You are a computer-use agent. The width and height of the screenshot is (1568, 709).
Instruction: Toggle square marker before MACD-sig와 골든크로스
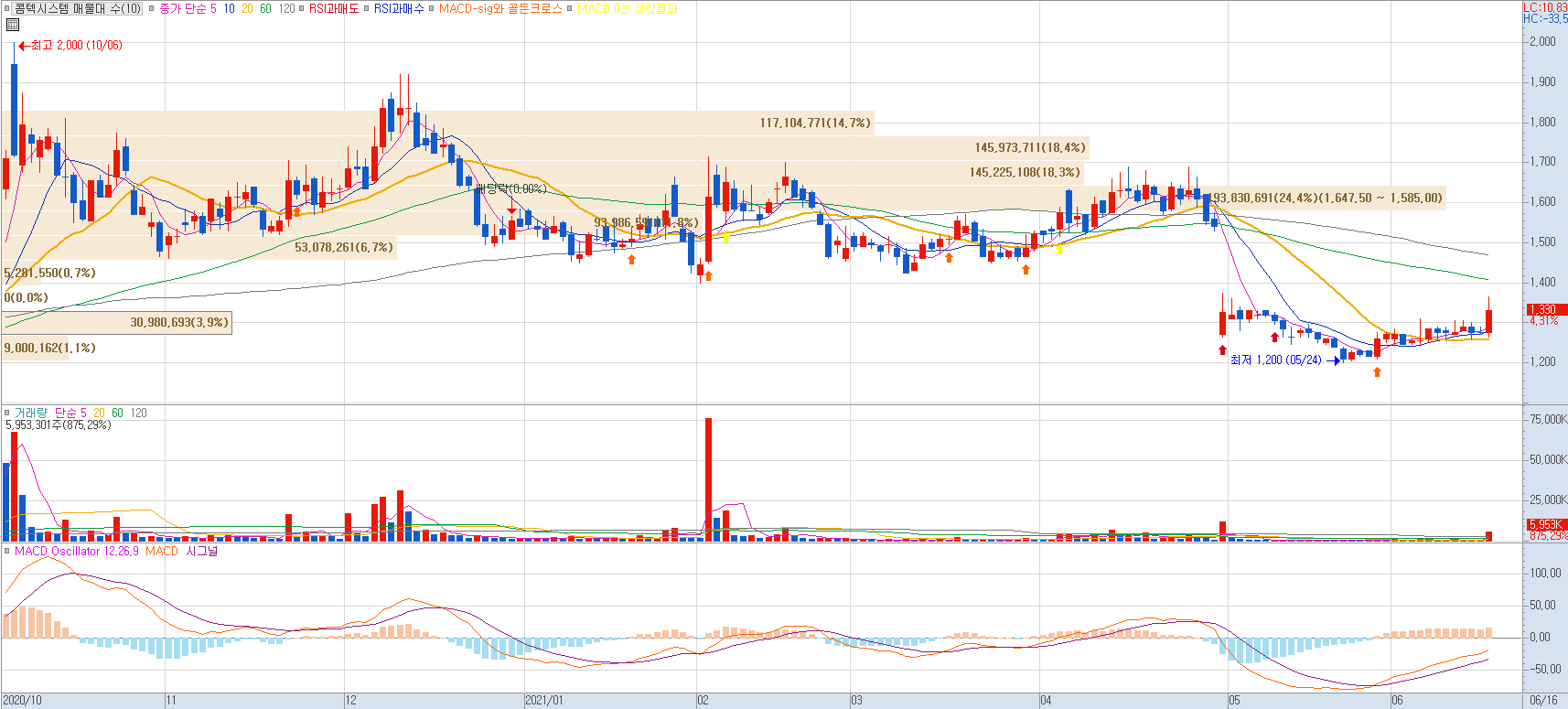click(x=432, y=8)
